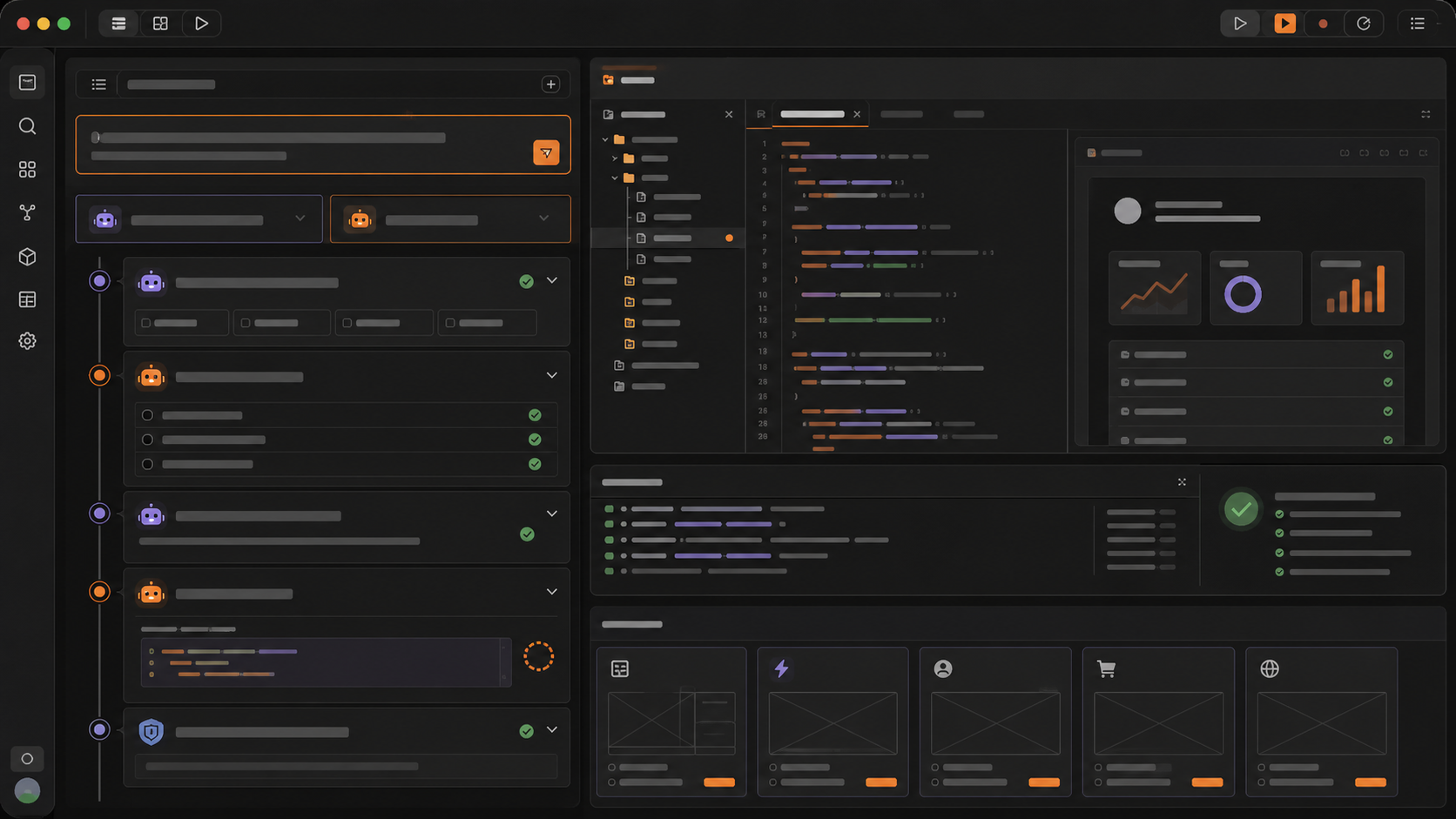Click the shield icon in the last step
This screenshot has height=819, width=1456.
pos(151,732)
